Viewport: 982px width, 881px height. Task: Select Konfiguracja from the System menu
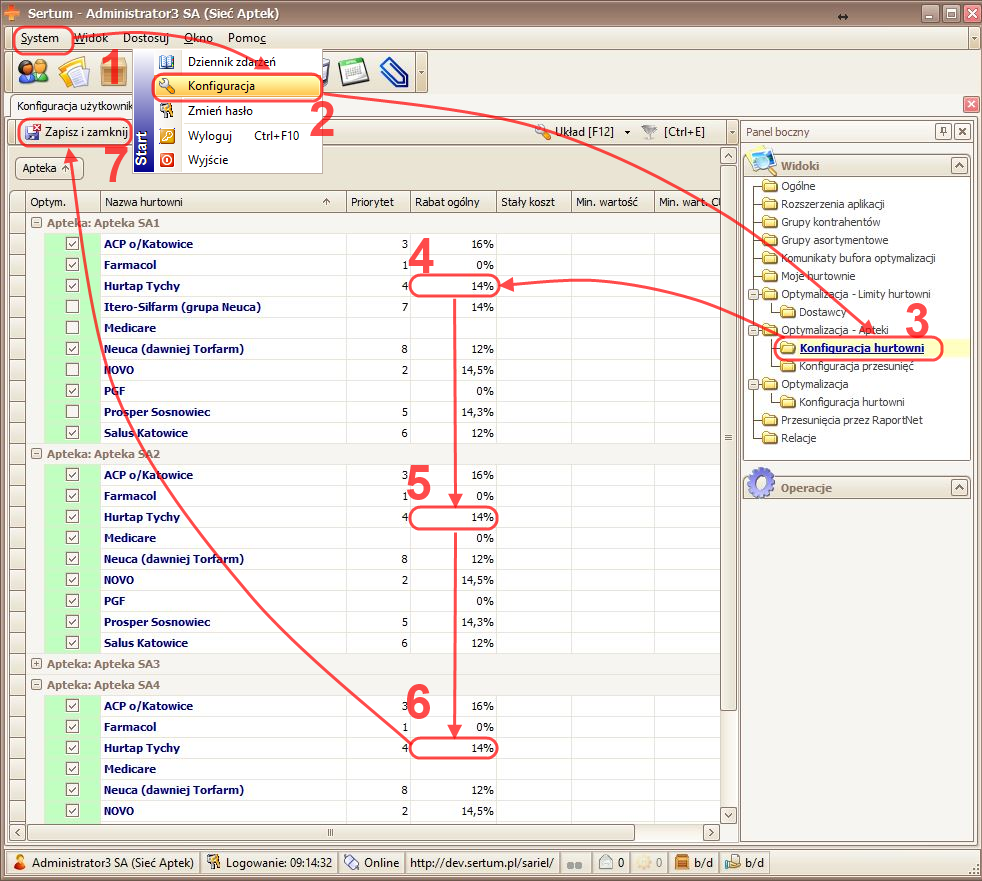pos(221,86)
